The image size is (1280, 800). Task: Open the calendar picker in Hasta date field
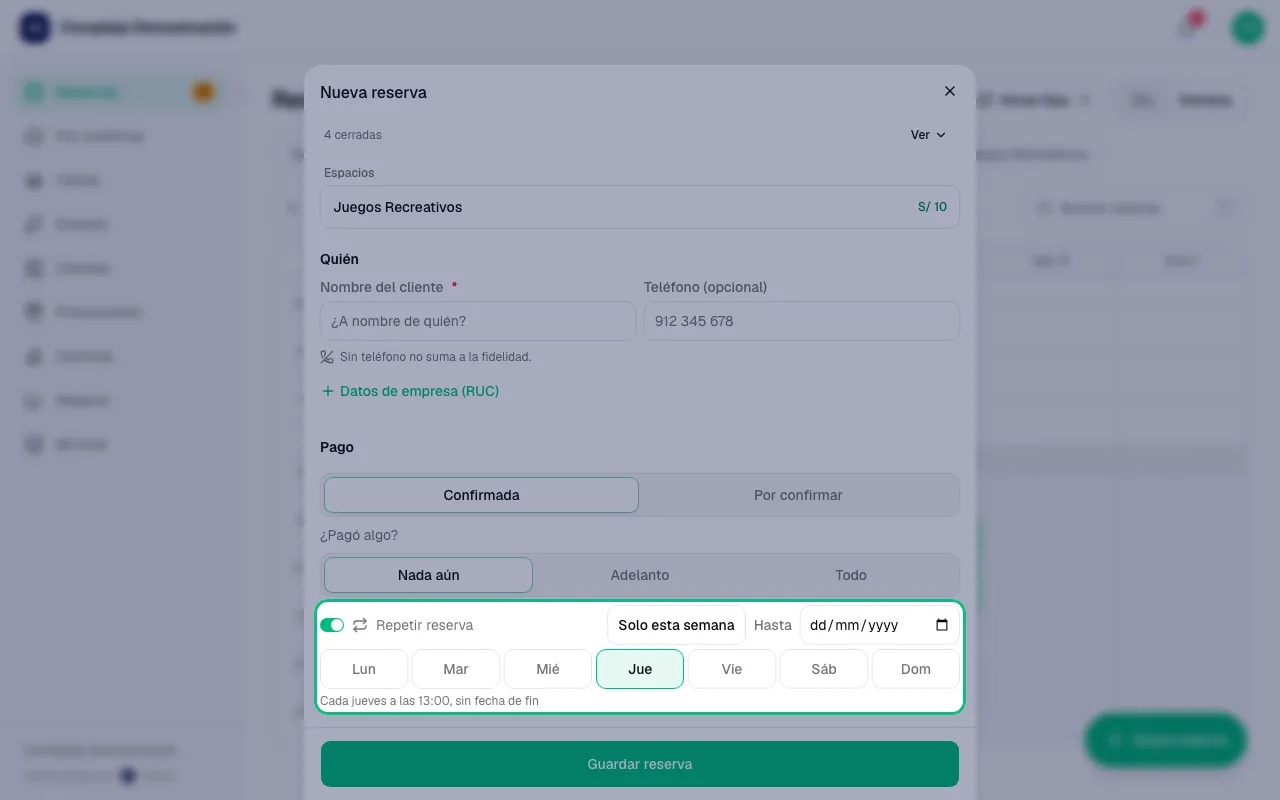click(942, 625)
